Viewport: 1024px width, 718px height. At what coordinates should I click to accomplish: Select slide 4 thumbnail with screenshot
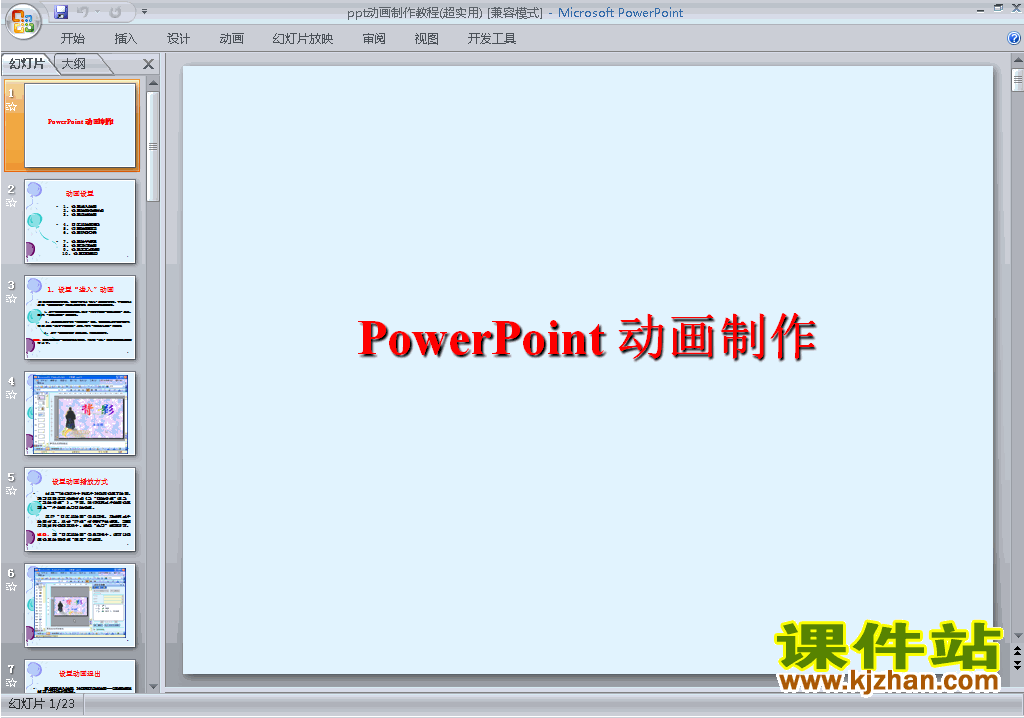80,414
